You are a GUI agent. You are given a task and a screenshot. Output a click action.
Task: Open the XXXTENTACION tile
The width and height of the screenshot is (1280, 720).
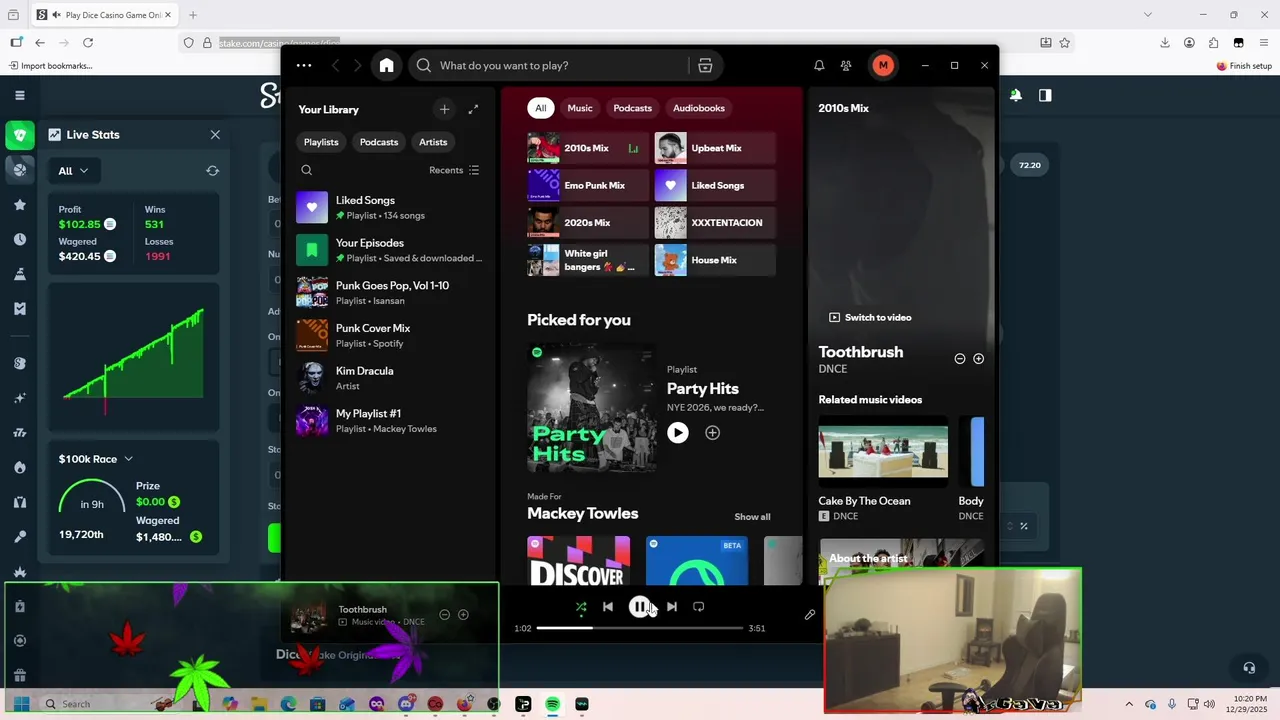pyautogui.click(x=715, y=222)
